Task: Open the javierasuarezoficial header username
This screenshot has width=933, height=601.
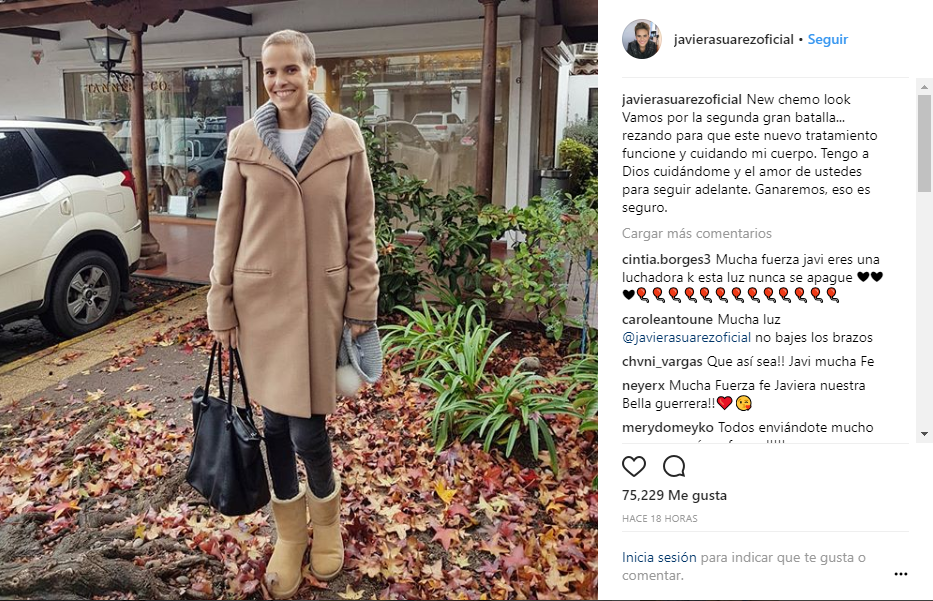Action: (x=733, y=39)
